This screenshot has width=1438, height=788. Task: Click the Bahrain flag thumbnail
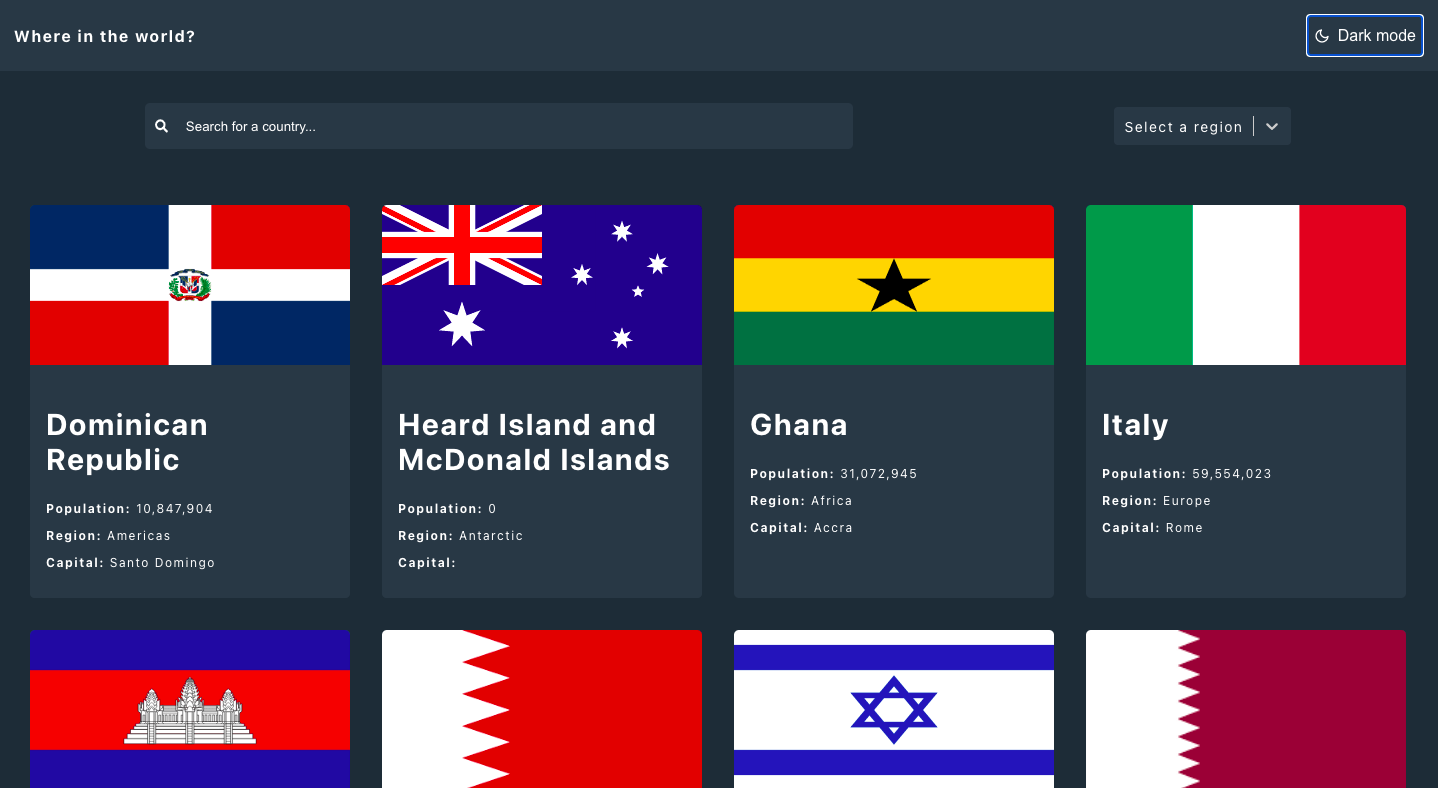click(x=541, y=709)
